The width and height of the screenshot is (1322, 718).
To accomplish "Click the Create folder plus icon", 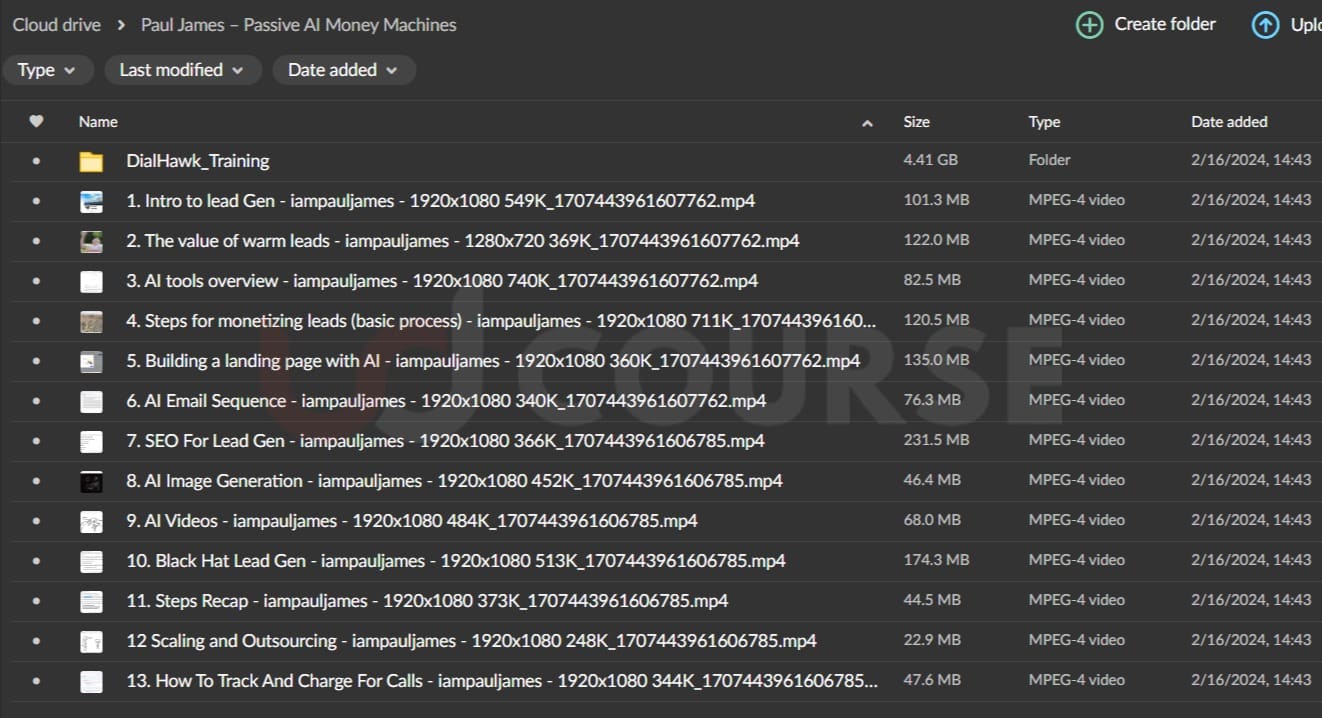I will click(1089, 25).
